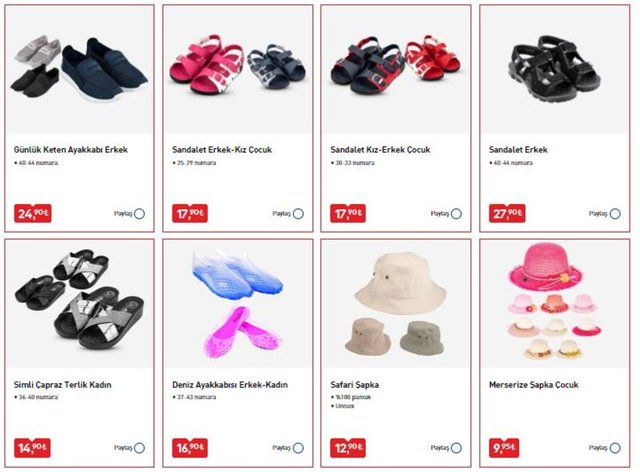This screenshot has height=472, width=640.
Task: Click the 9,95 price badge
Action: (504, 448)
